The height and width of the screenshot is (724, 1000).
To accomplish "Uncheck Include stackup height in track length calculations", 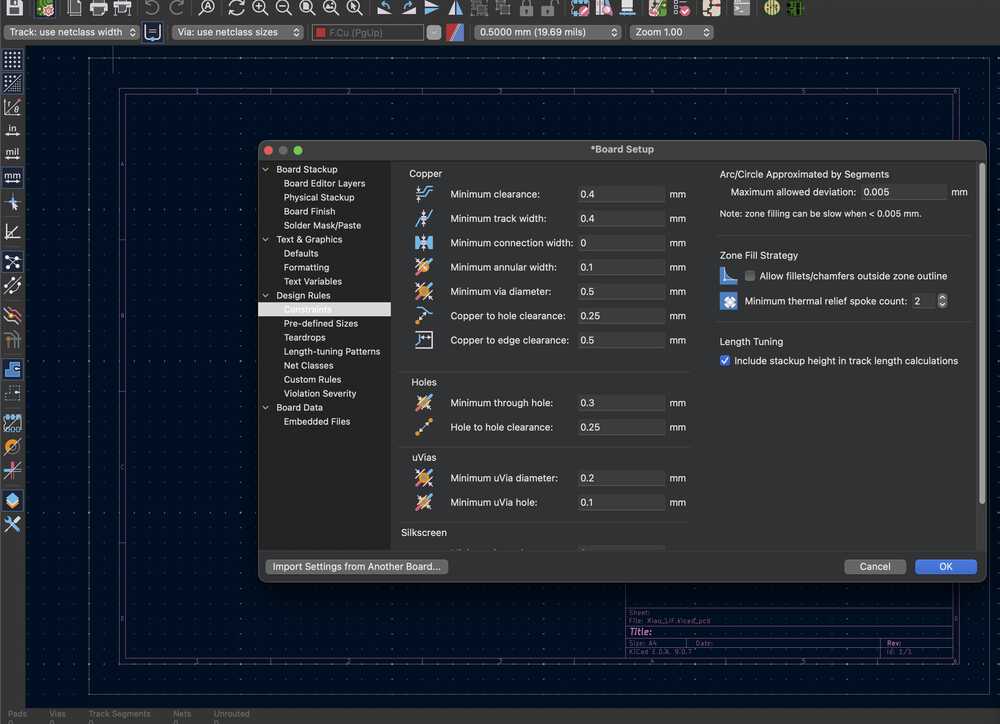I will click(724, 361).
